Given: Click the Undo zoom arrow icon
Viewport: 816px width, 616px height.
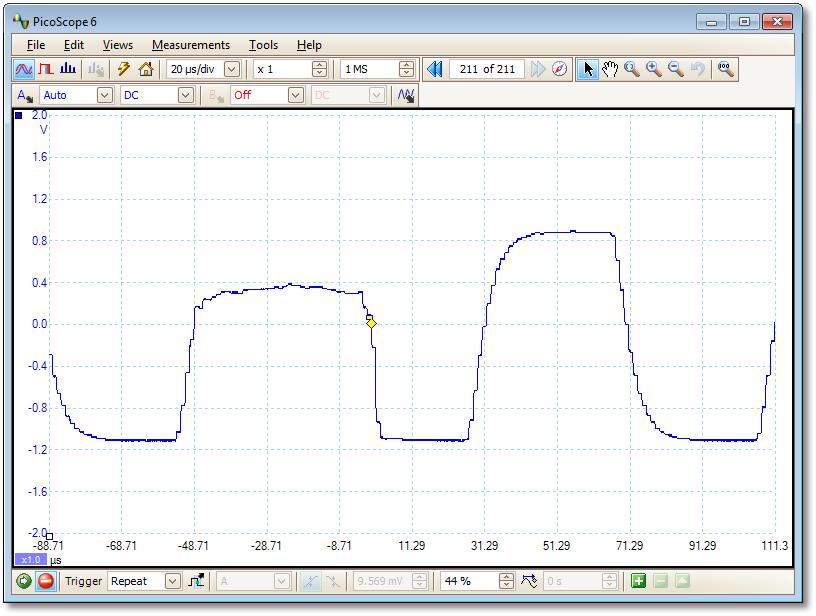Looking at the screenshot, I should pyautogui.click(x=698, y=69).
